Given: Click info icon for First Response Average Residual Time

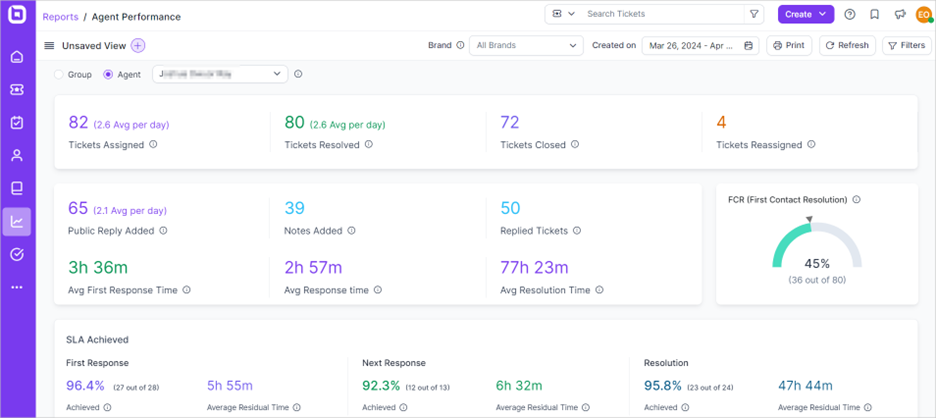Looking at the screenshot, I should tap(296, 407).
